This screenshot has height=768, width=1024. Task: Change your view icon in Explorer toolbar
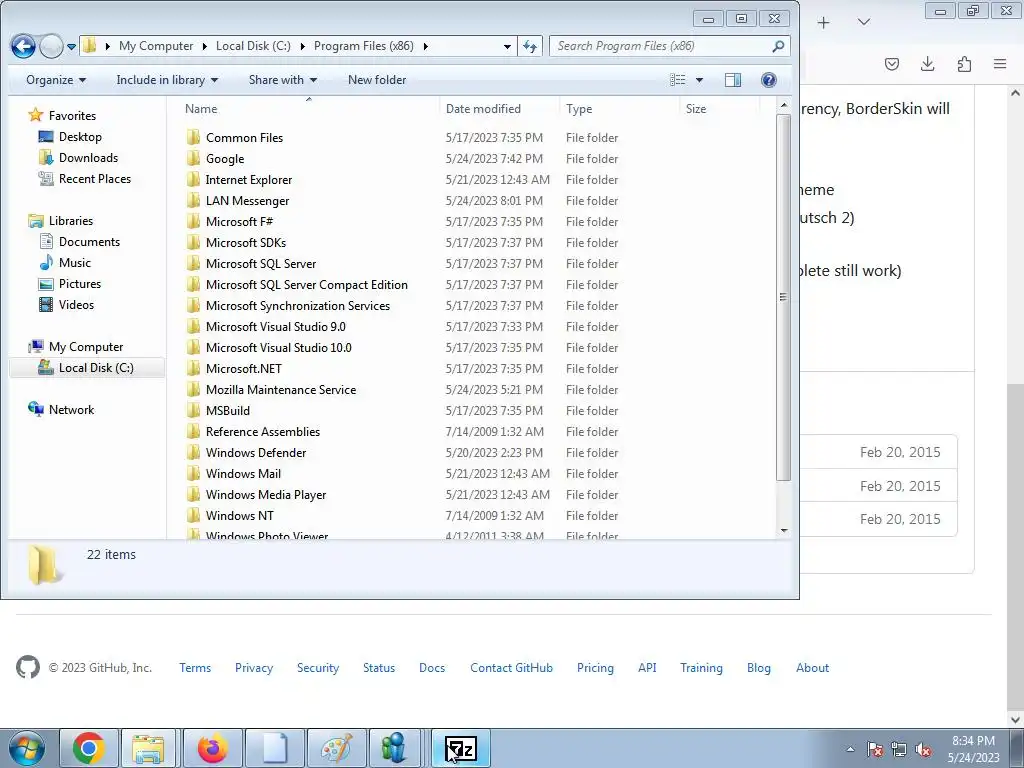678,80
